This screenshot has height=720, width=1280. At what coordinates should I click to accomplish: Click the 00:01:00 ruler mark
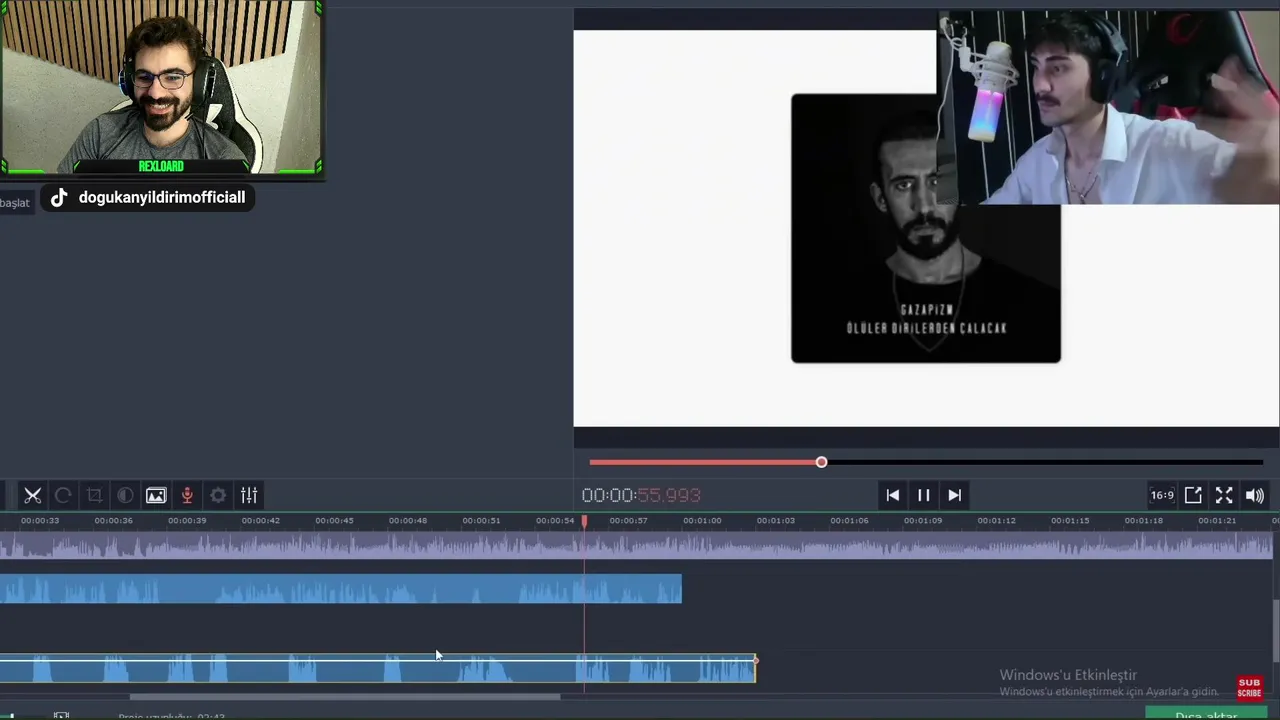point(702,521)
